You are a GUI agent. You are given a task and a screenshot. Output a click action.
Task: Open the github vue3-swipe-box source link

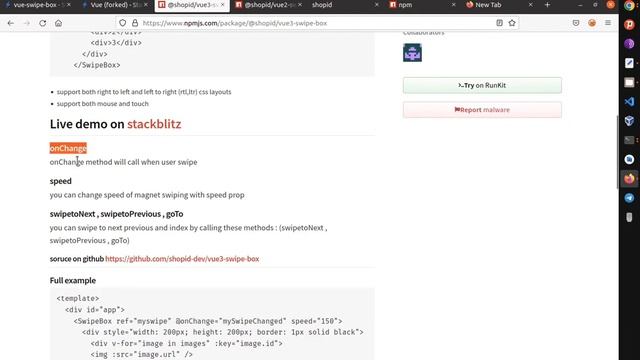182,259
